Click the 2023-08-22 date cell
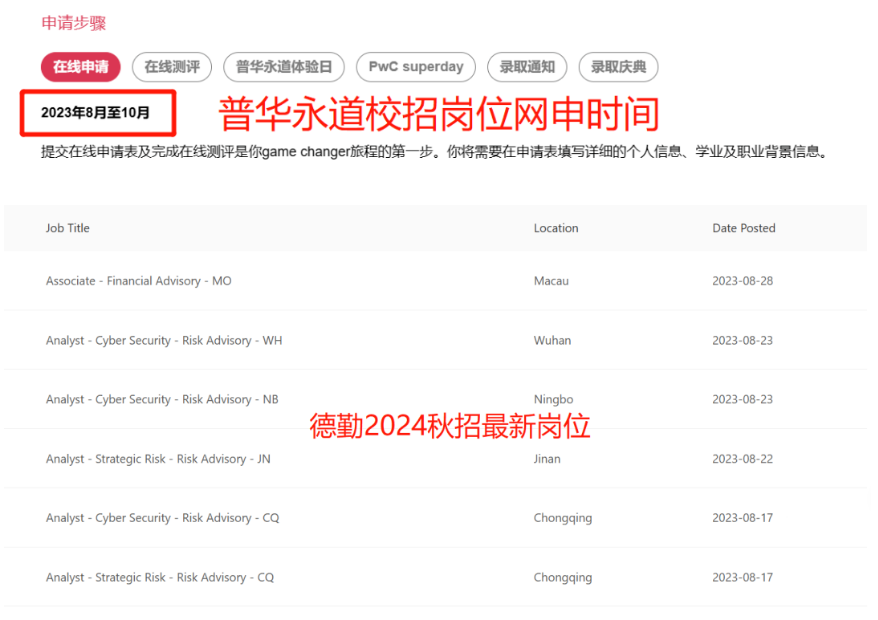Screen dimensions: 878x620 [x=742, y=459]
